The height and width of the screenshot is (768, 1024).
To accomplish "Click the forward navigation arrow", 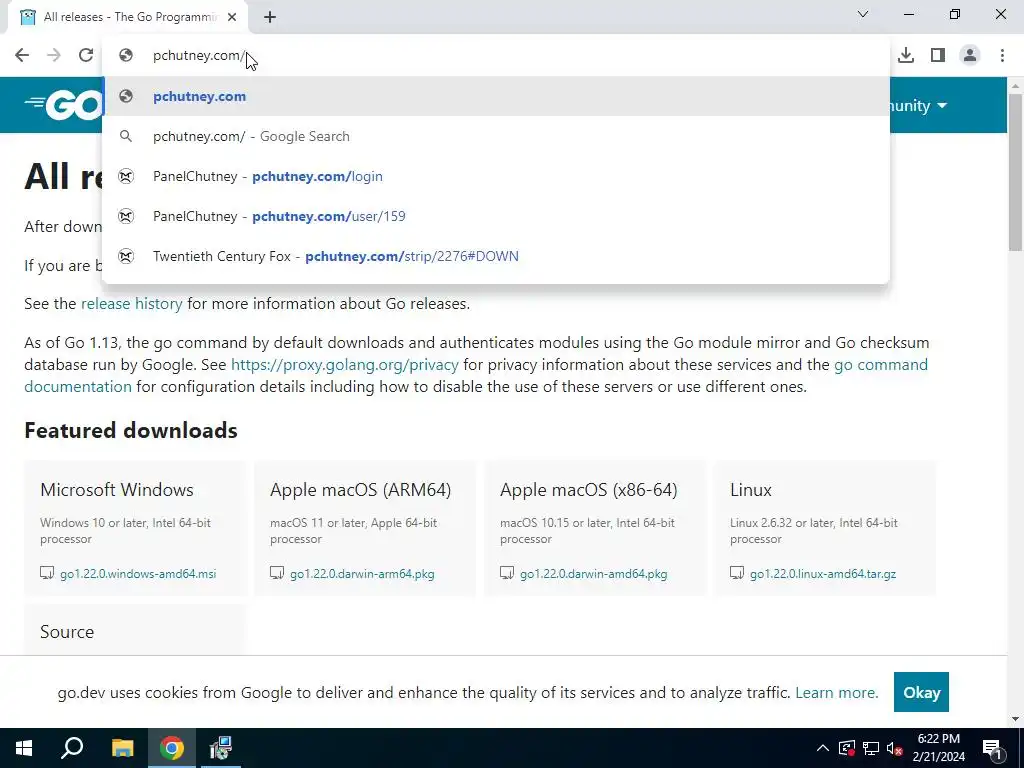I will click(x=54, y=55).
